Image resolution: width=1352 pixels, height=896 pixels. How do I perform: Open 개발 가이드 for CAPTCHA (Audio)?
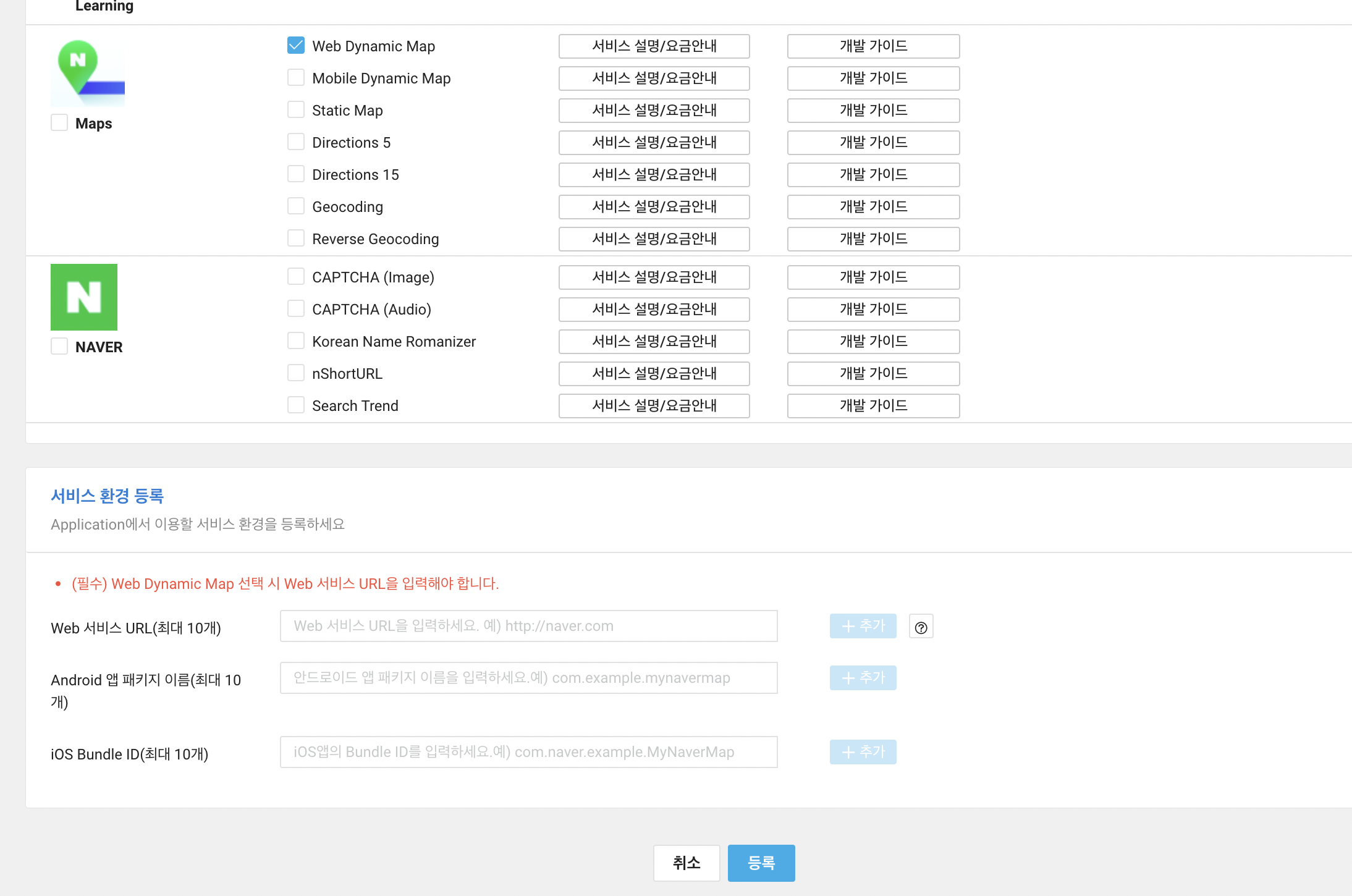[x=874, y=310]
